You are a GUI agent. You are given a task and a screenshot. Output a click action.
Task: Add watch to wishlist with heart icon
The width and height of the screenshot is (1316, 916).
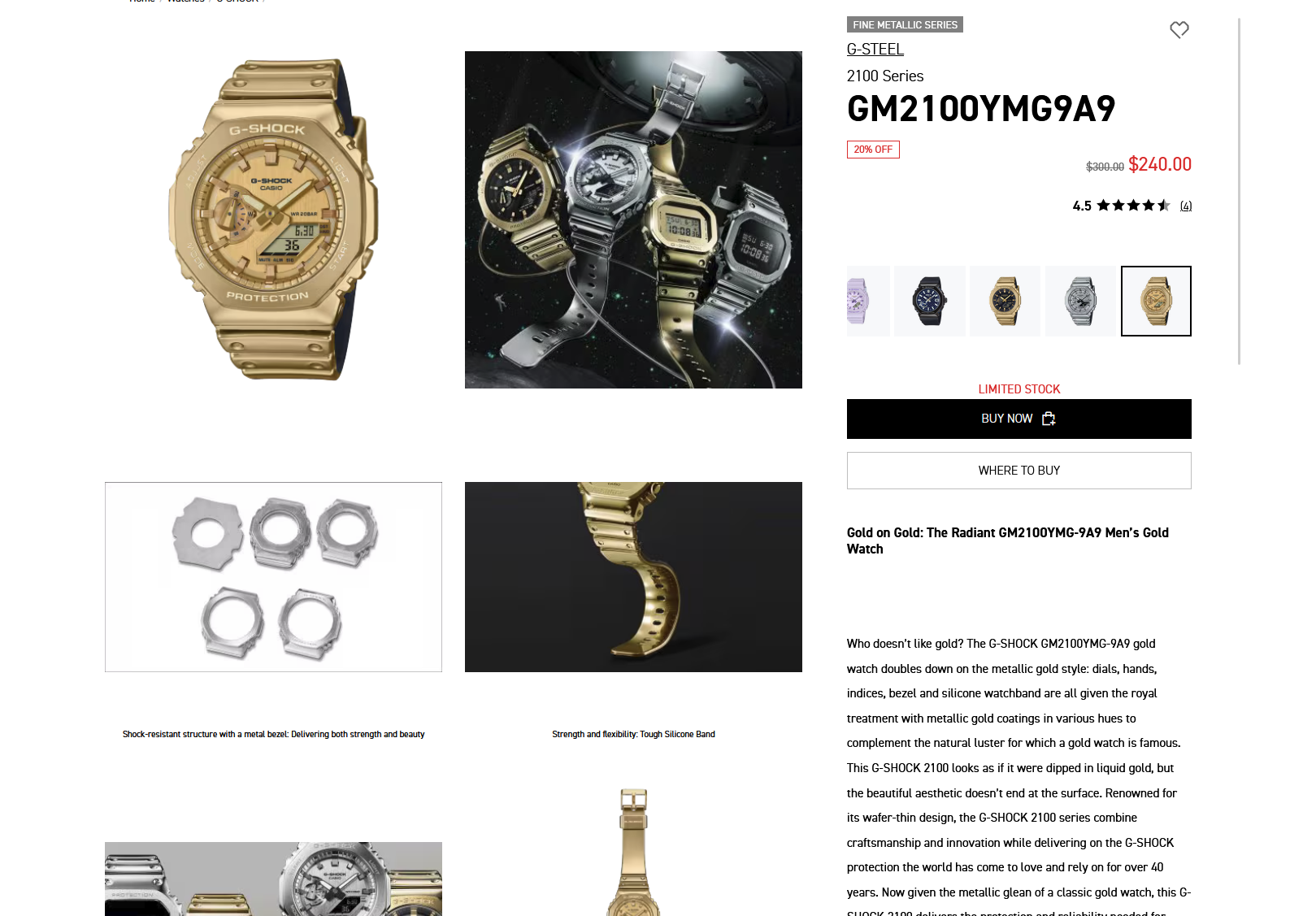coord(1179,30)
